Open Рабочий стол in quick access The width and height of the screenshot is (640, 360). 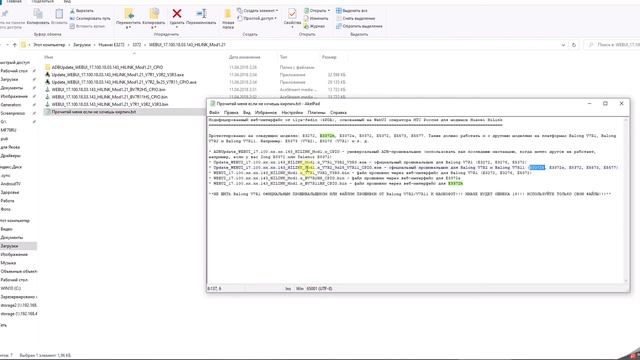tap(14, 71)
